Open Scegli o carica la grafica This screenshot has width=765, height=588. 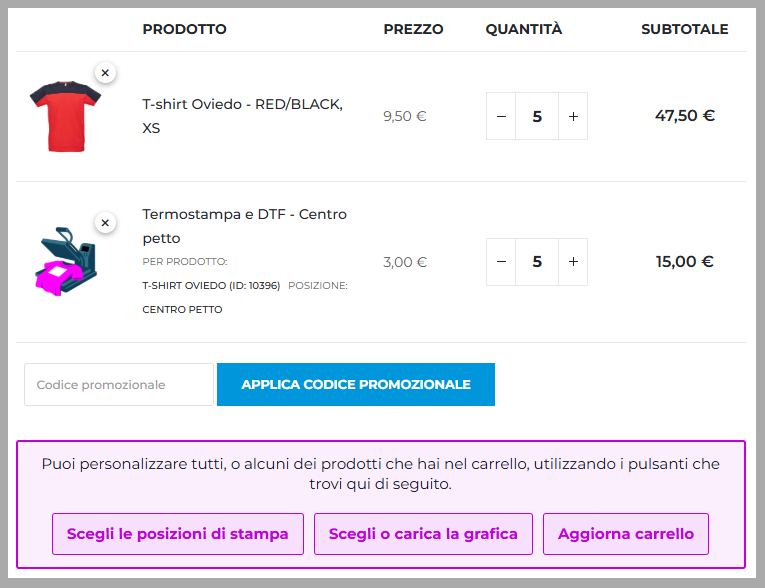click(423, 534)
